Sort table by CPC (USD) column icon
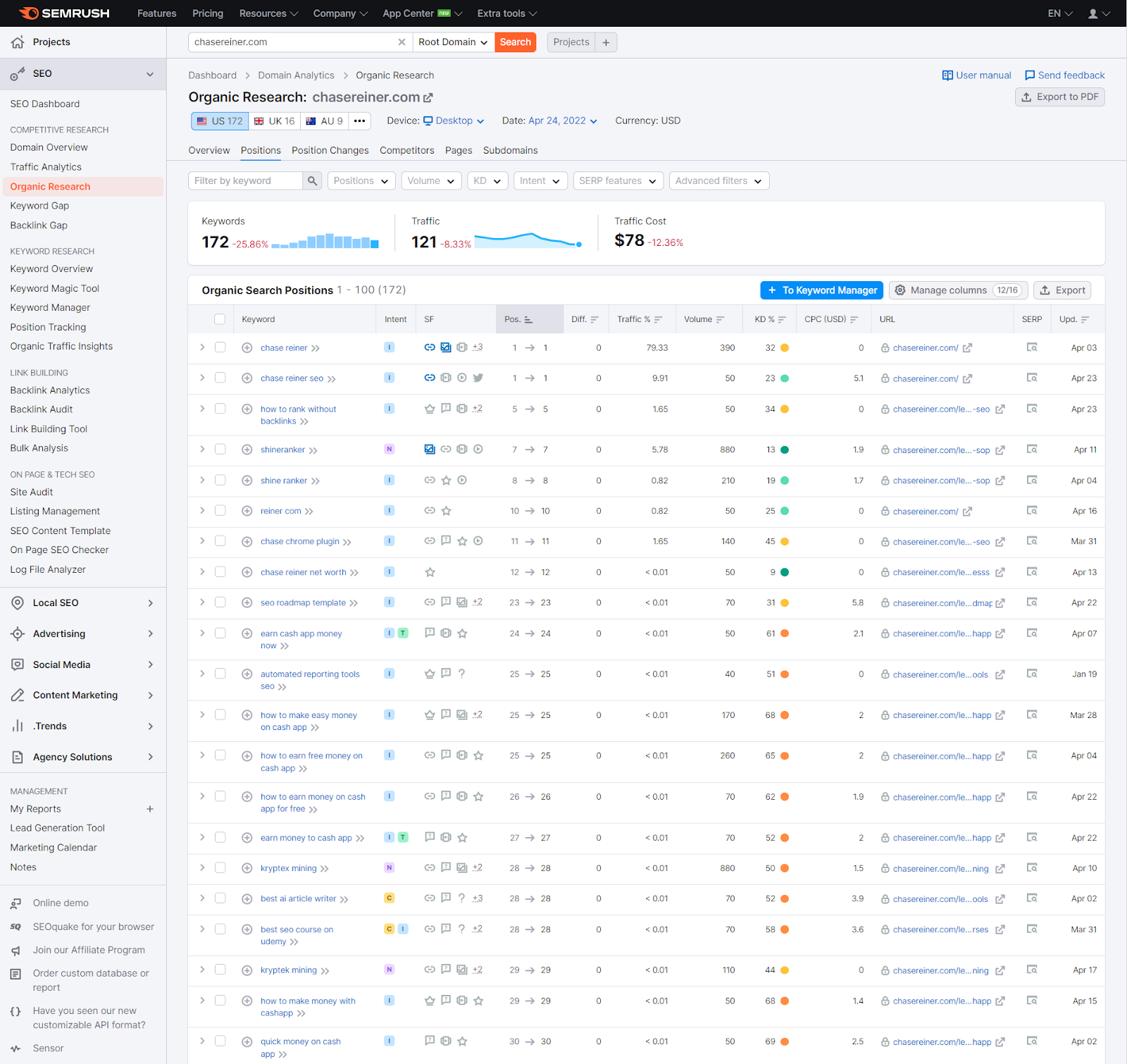Viewport: 1127px width, 1064px height. [x=854, y=320]
